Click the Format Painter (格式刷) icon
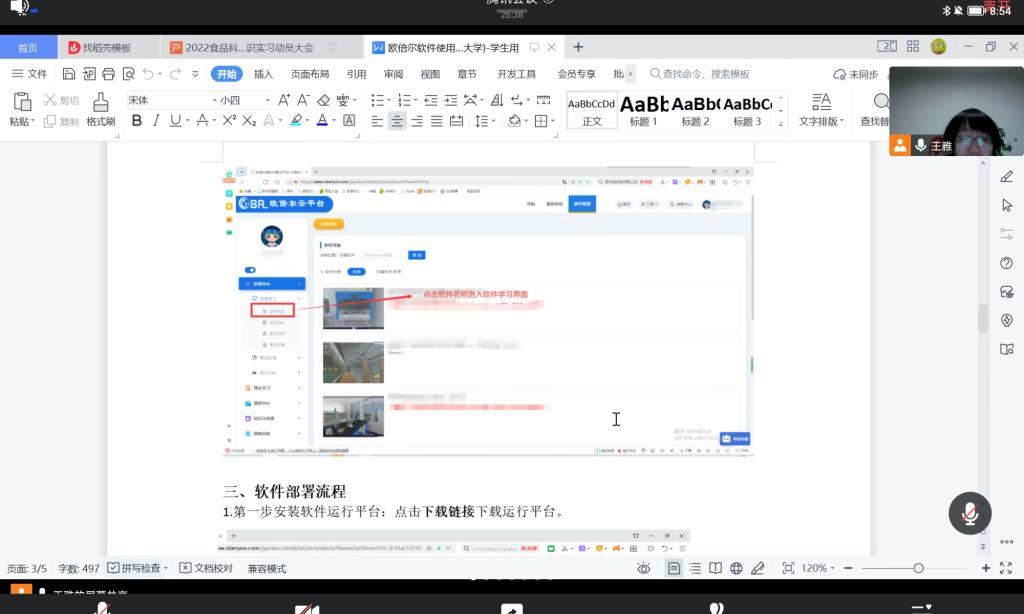 [x=100, y=102]
